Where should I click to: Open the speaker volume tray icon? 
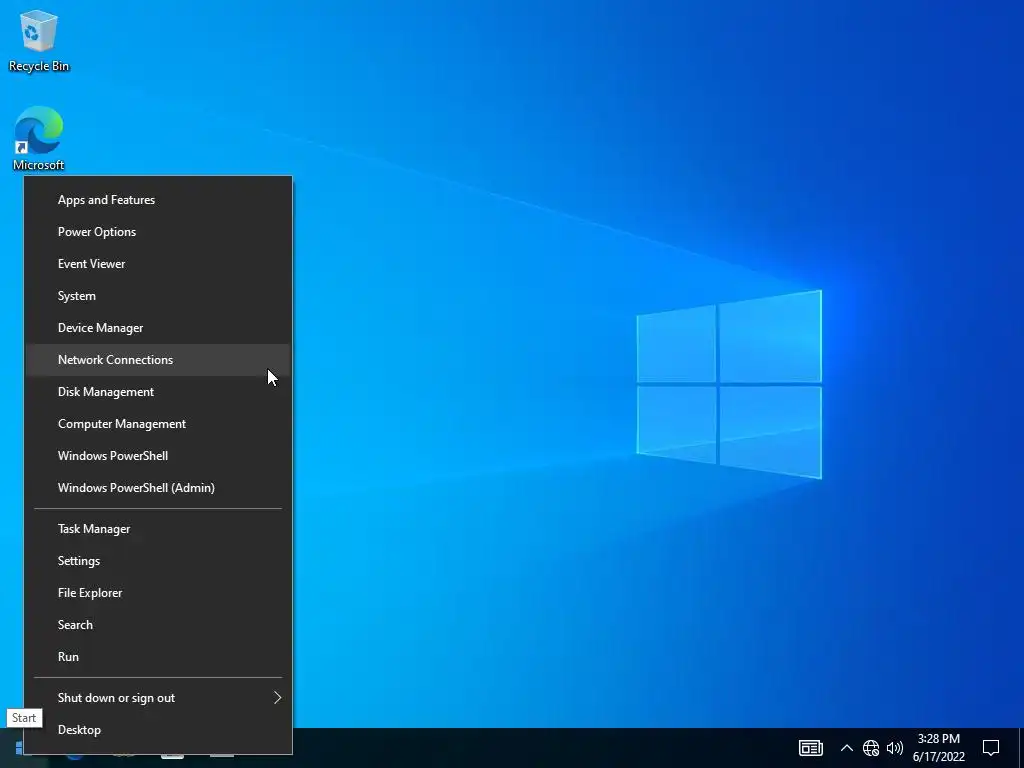pyautogui.click(x=895, y=748)
